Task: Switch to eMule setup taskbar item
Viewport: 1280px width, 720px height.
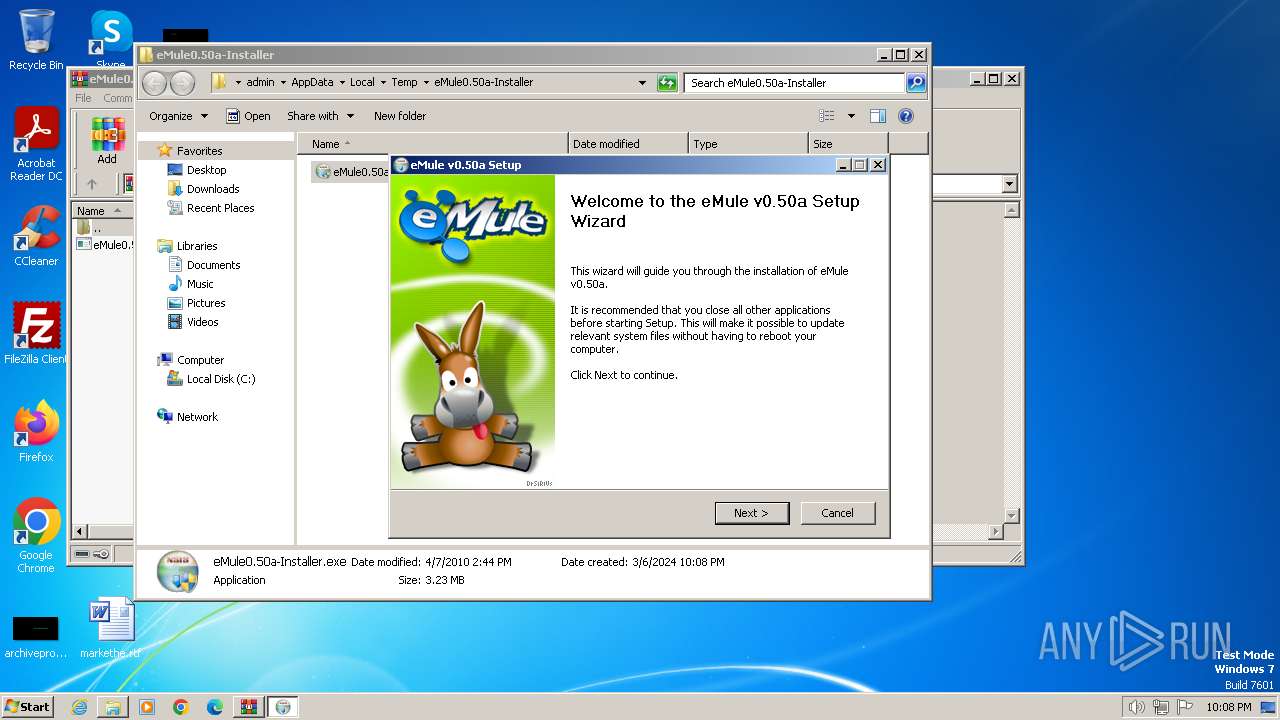Action: 283,707
